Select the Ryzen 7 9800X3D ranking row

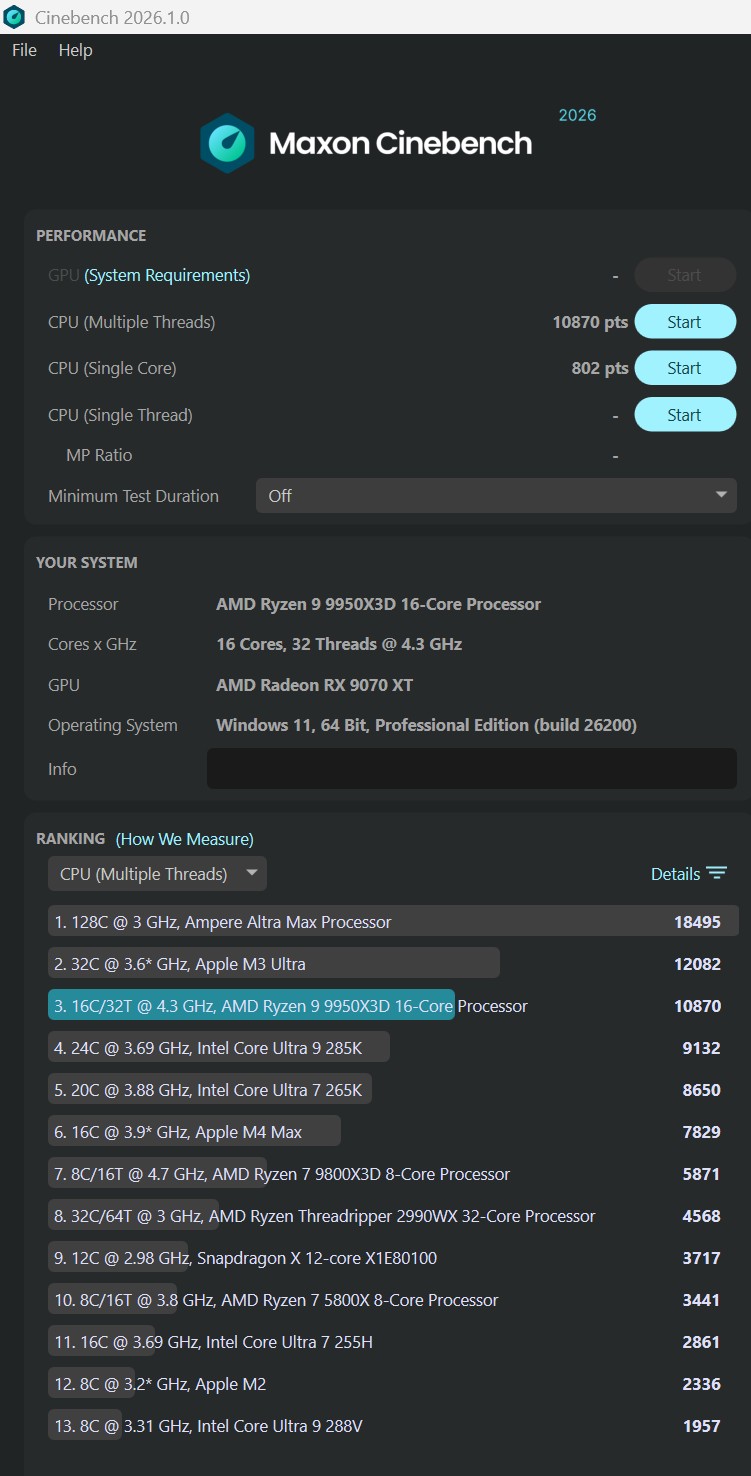(393, 1174)
